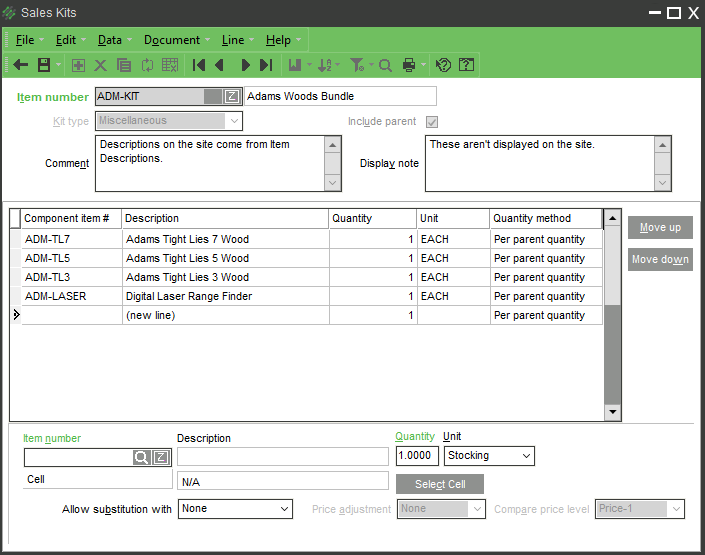Click the Copy record toolbar icon
Screen dimensions: 705x555
pyautogui.click(x=124, y=65)
